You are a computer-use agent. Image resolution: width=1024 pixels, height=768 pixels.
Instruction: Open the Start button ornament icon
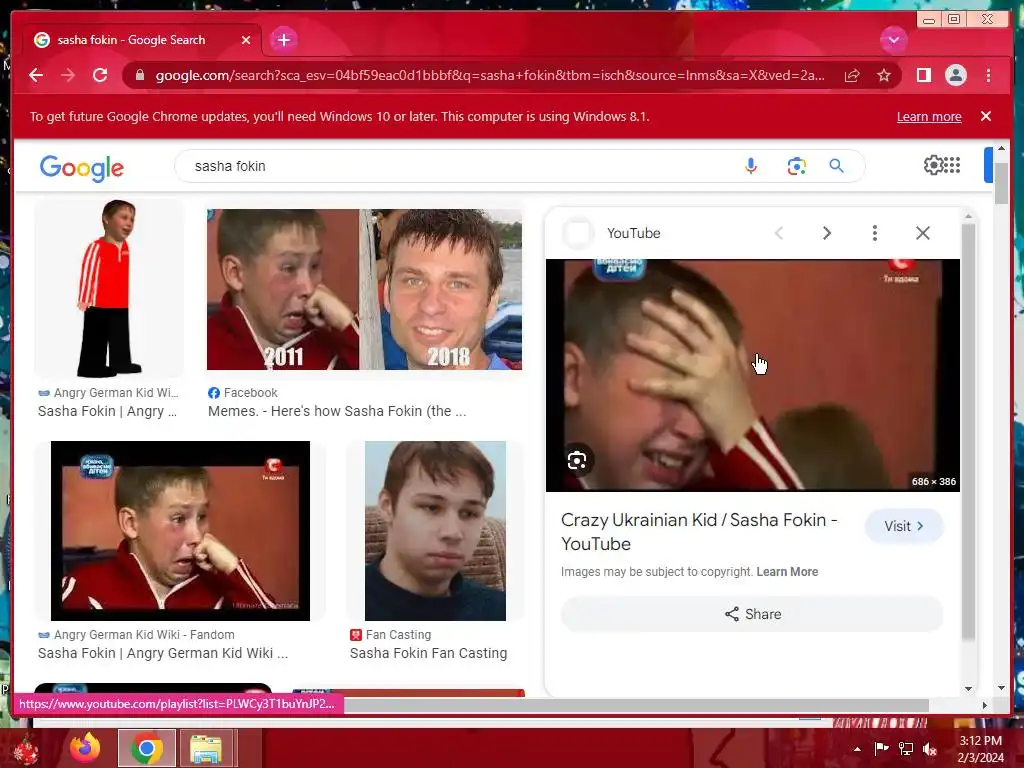click(26, 750)
